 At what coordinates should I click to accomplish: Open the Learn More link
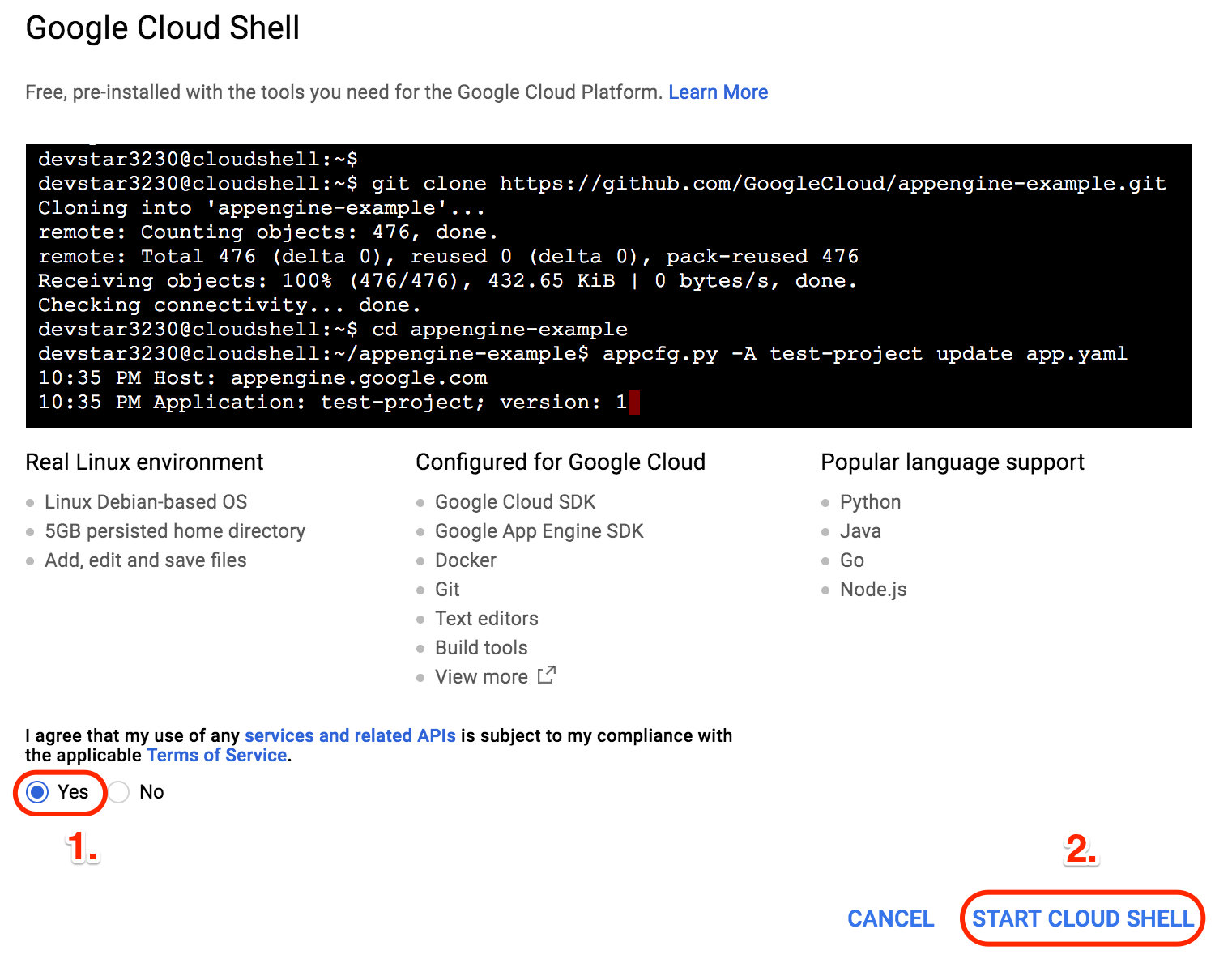718,92
